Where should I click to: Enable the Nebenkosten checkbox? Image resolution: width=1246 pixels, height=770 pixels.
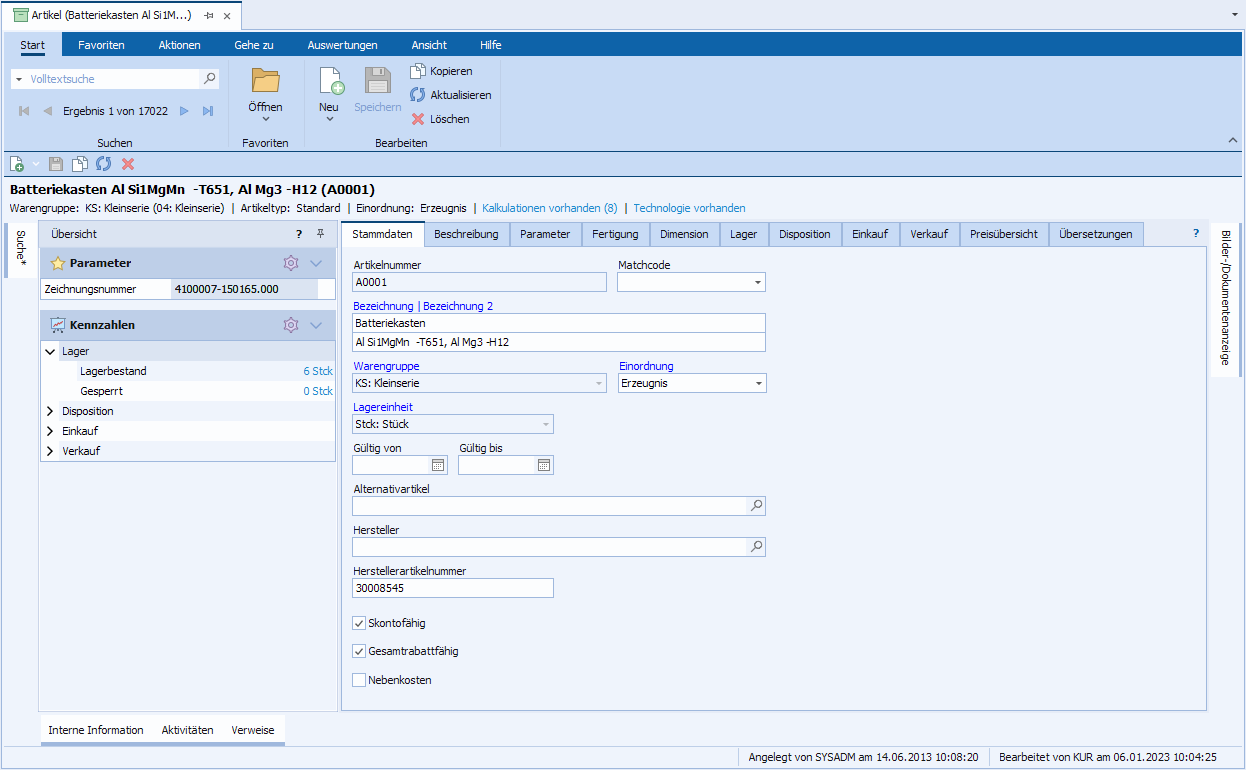coord(360,680)
